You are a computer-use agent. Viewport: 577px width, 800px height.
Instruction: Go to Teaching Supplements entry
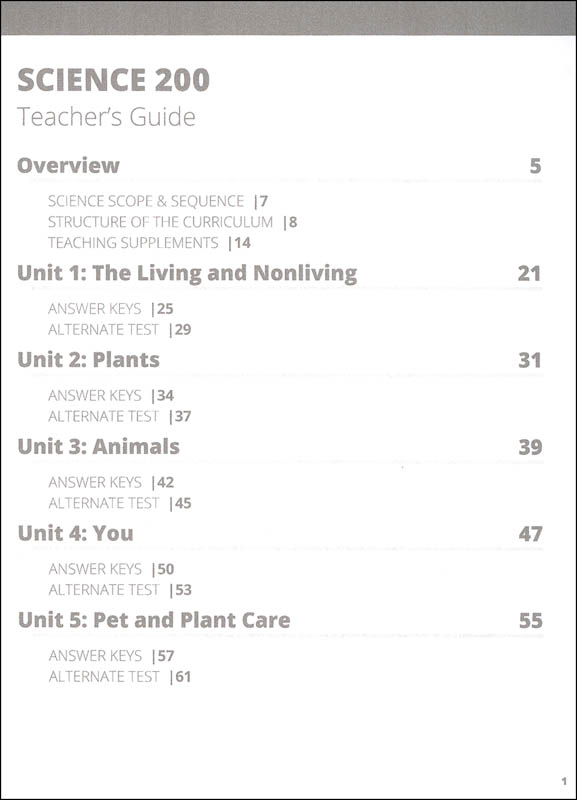(149, 243)
